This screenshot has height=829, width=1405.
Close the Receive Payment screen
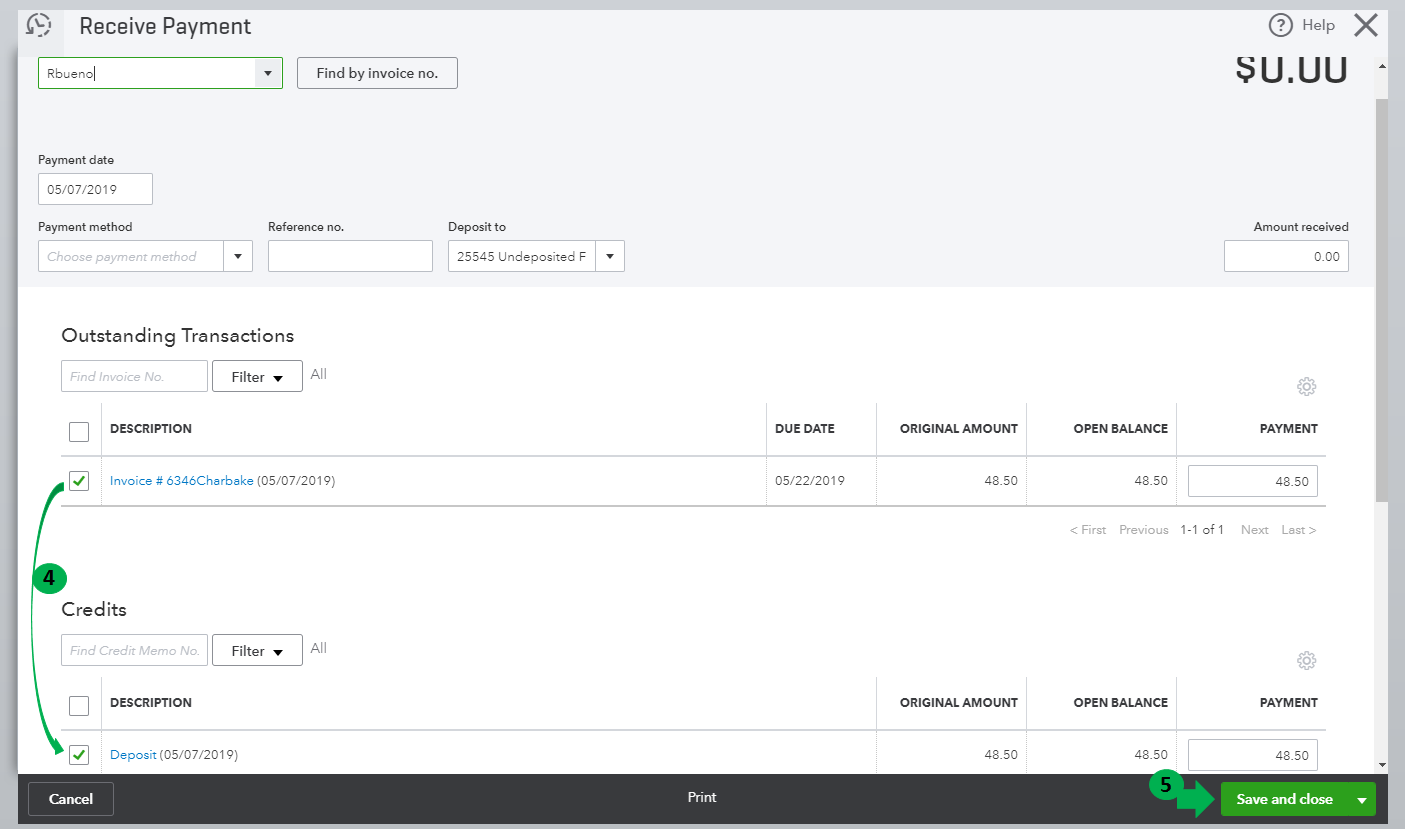tap(1365, 25)
